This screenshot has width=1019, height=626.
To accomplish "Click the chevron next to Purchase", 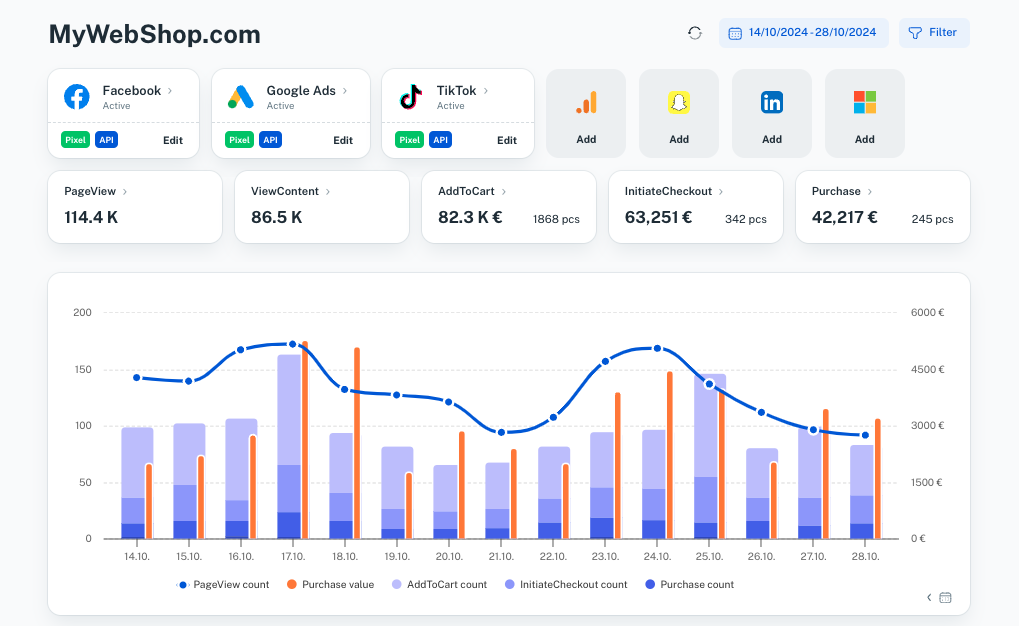I will 870,192.
